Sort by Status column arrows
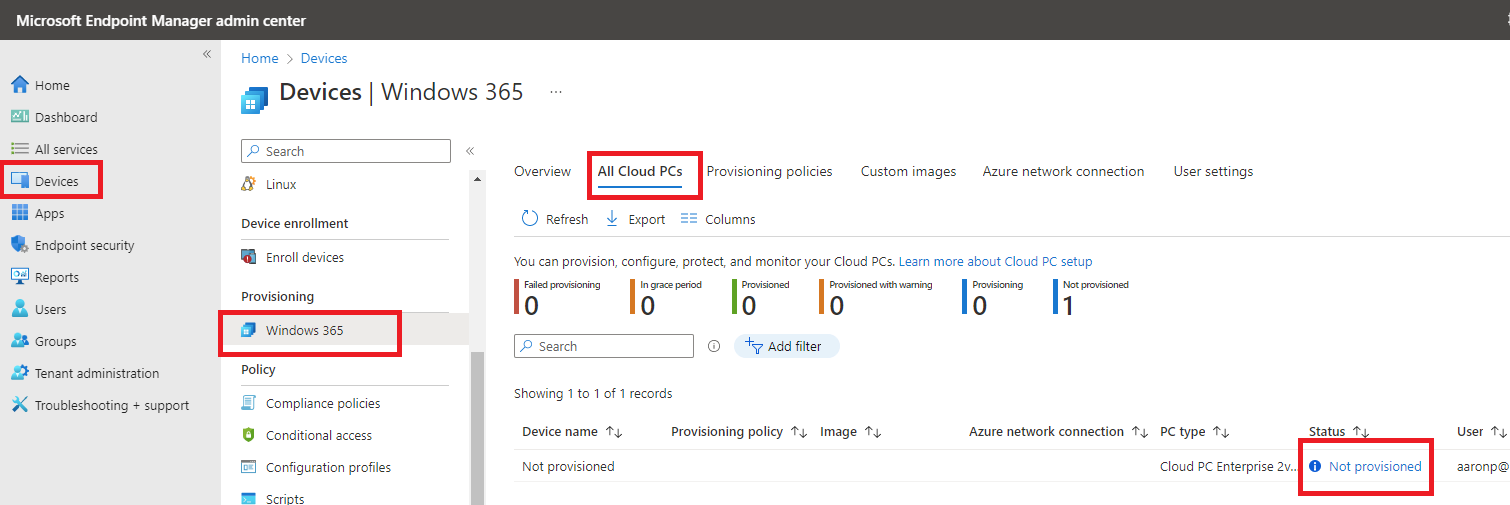This screenshot has width=1510, height=505. [1361, 432]
